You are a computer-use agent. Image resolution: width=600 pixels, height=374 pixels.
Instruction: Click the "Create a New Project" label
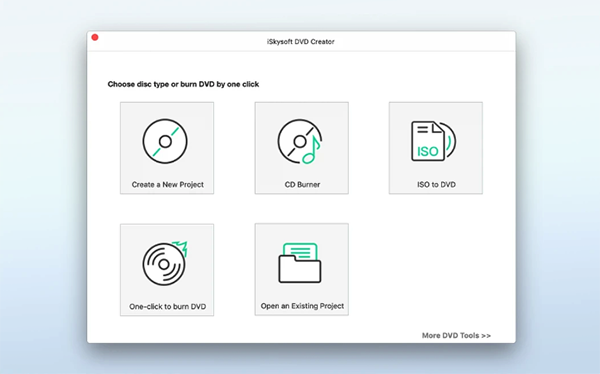168,185
